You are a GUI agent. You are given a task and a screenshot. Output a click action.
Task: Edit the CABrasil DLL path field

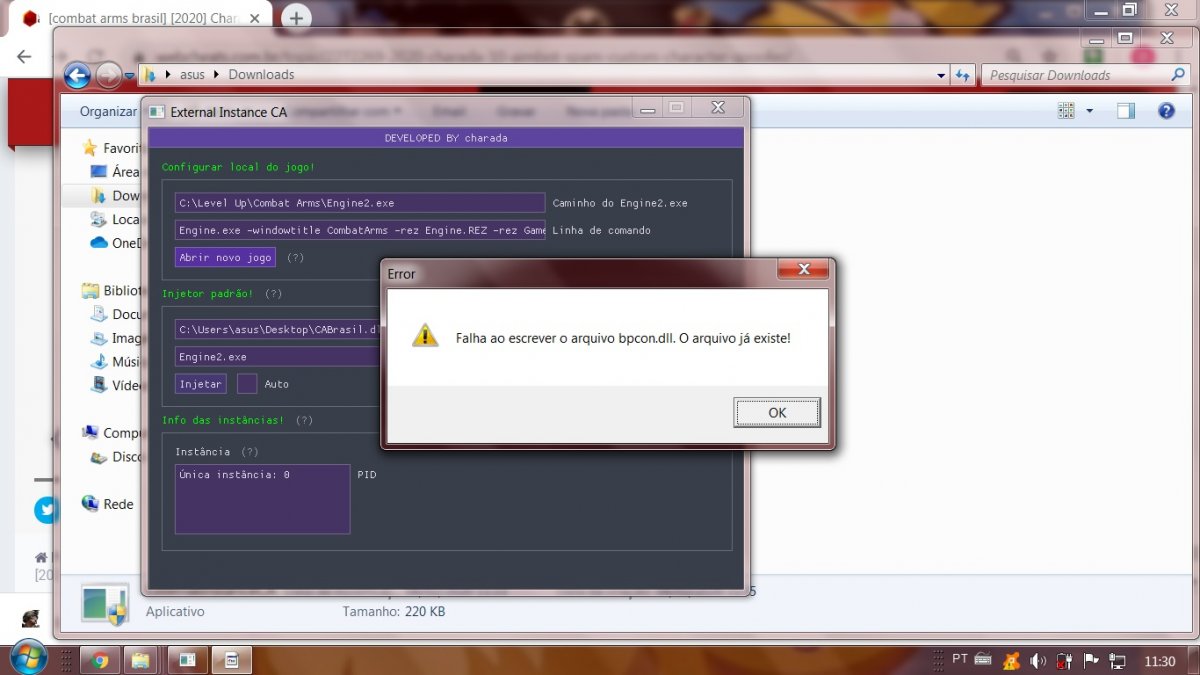tap(277, 329)
